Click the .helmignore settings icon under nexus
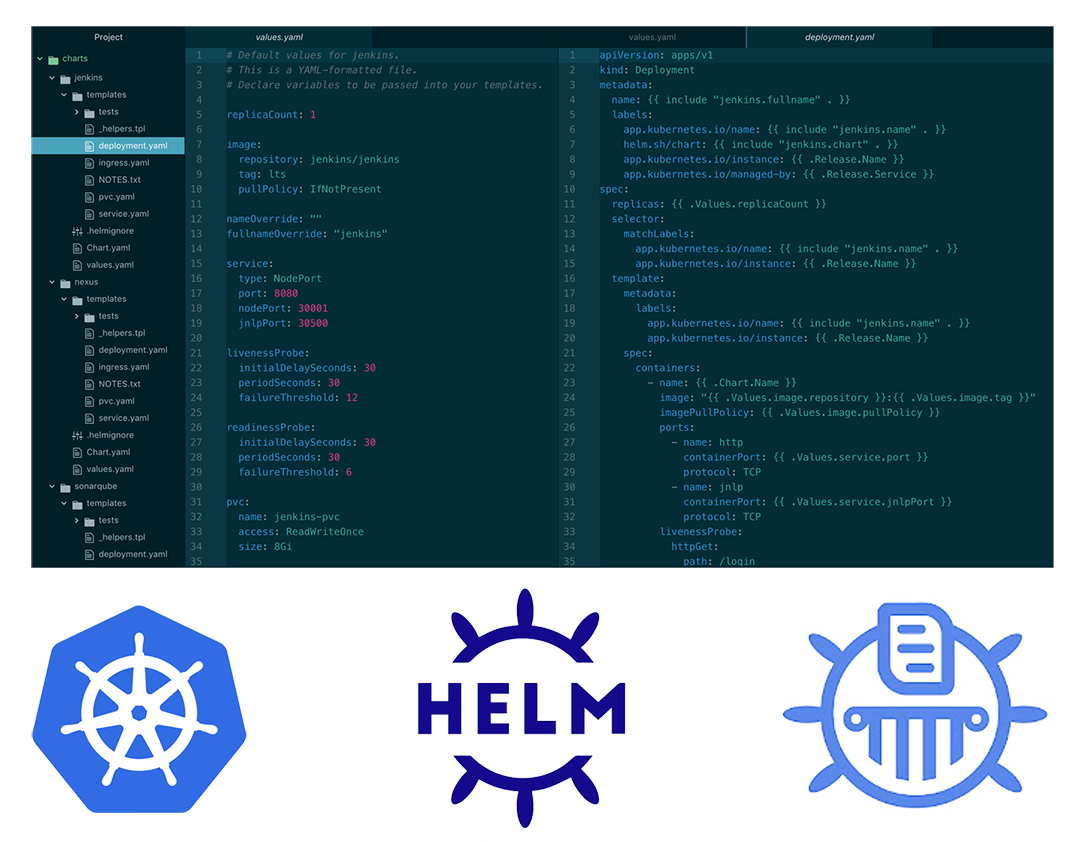 (x=77, y=435)
